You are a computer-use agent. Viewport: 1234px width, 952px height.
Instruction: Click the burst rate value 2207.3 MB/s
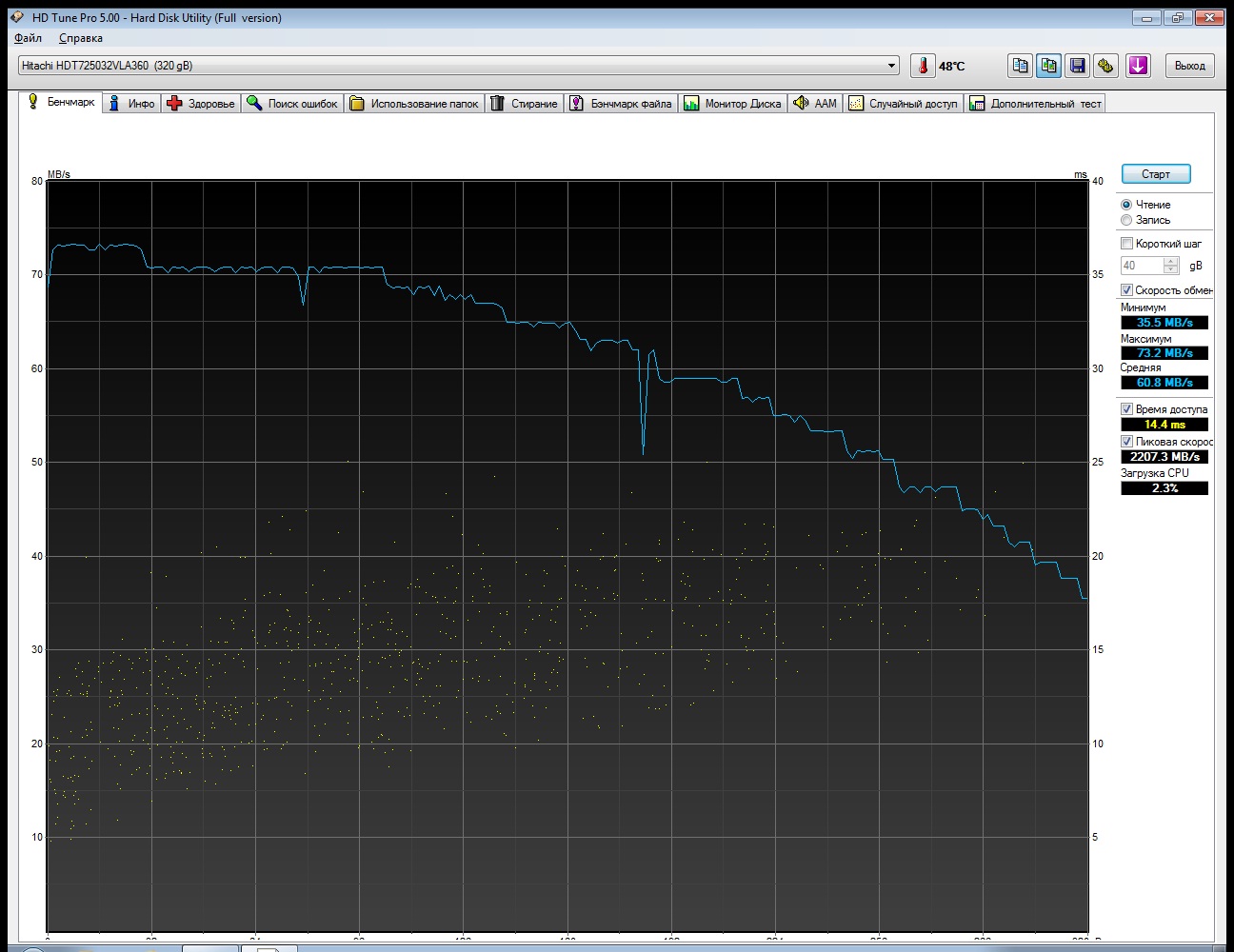pyautogui.click(x=1164, y=457)
